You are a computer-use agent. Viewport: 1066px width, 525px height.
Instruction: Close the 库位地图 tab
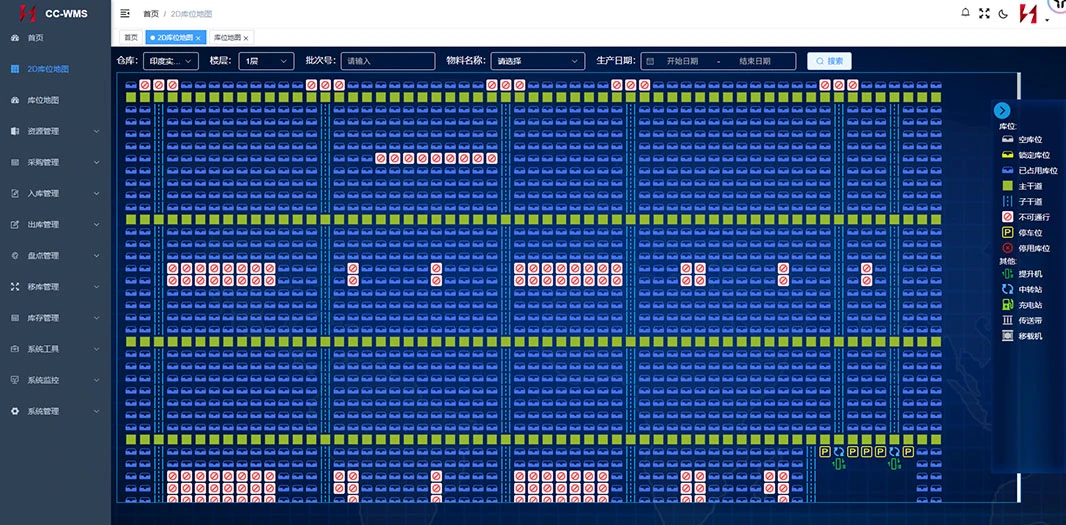pos(245,38)
